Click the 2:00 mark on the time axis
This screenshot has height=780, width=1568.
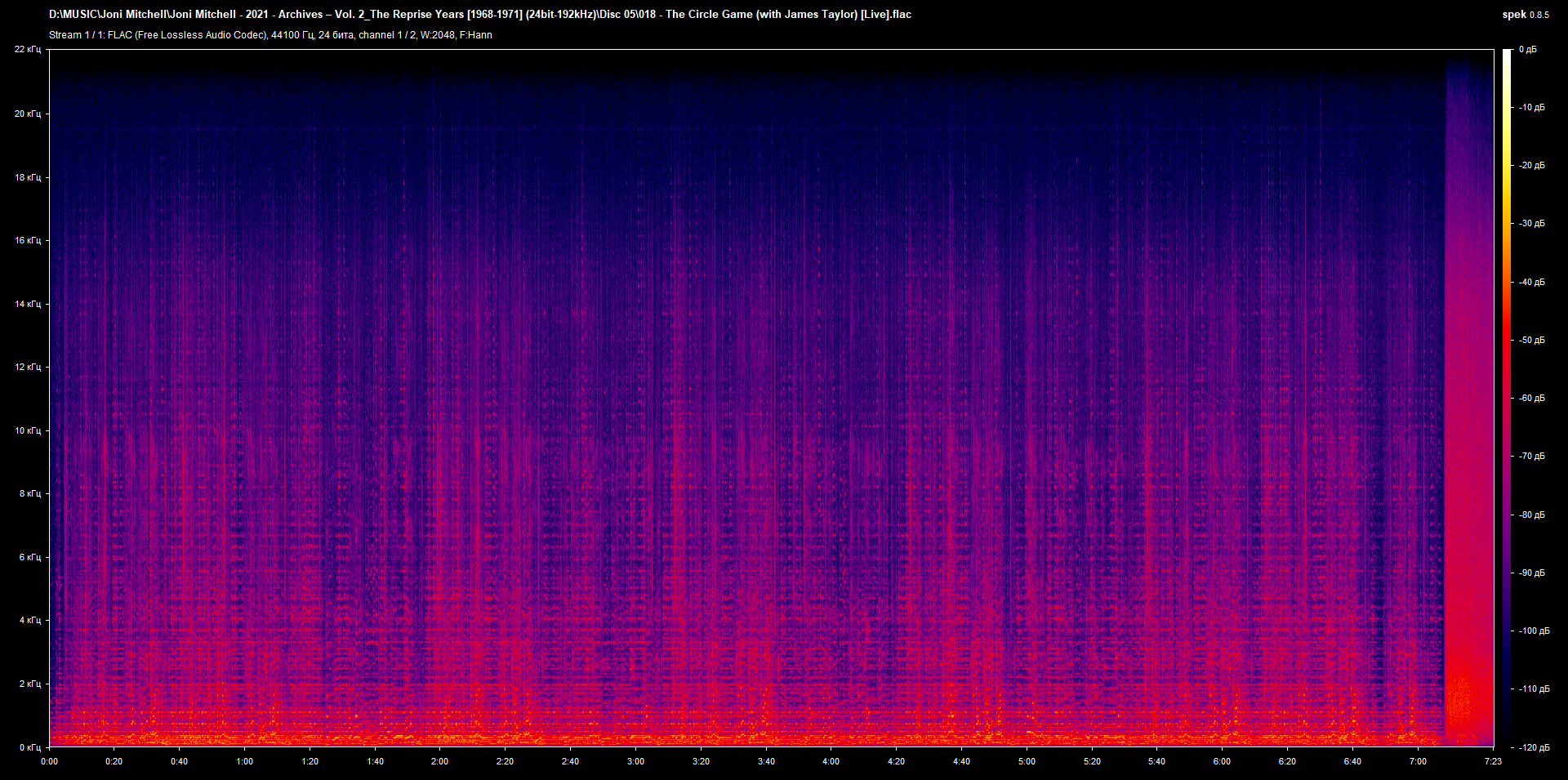(439, 761)
